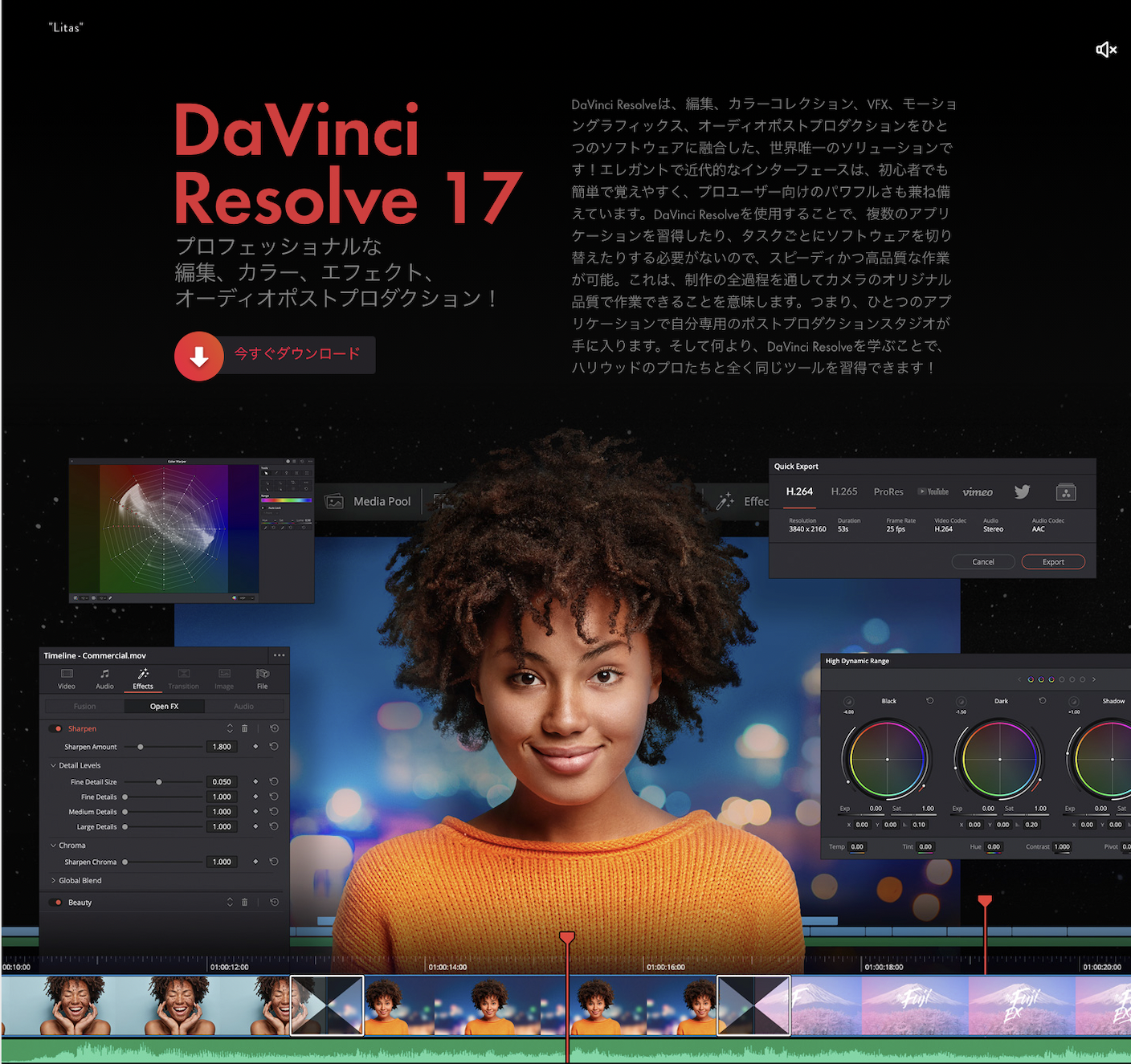Image resolution: width=1131 pixels, height=1064 pixels.
Task: Unmute the page video with the speaker icon
Action: pos(1106,50)
